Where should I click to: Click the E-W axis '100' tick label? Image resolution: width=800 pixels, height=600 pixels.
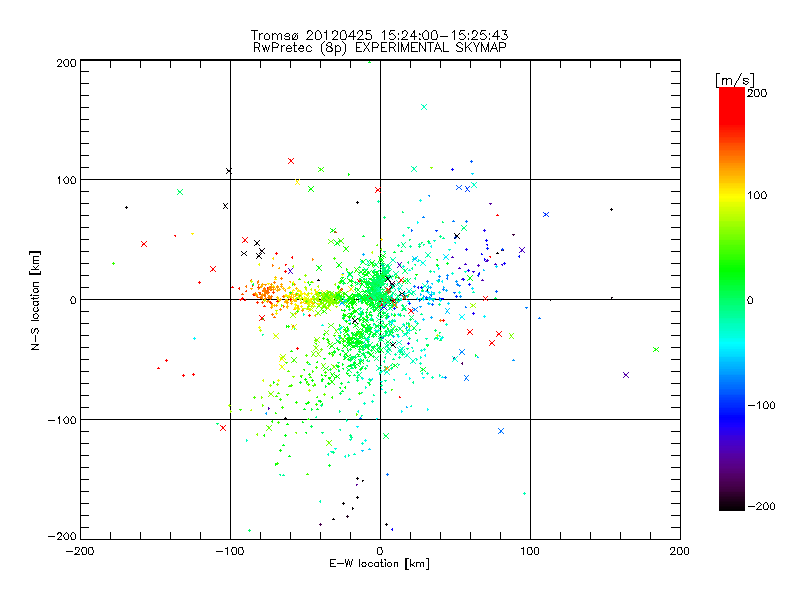click(x=530, y=551)
